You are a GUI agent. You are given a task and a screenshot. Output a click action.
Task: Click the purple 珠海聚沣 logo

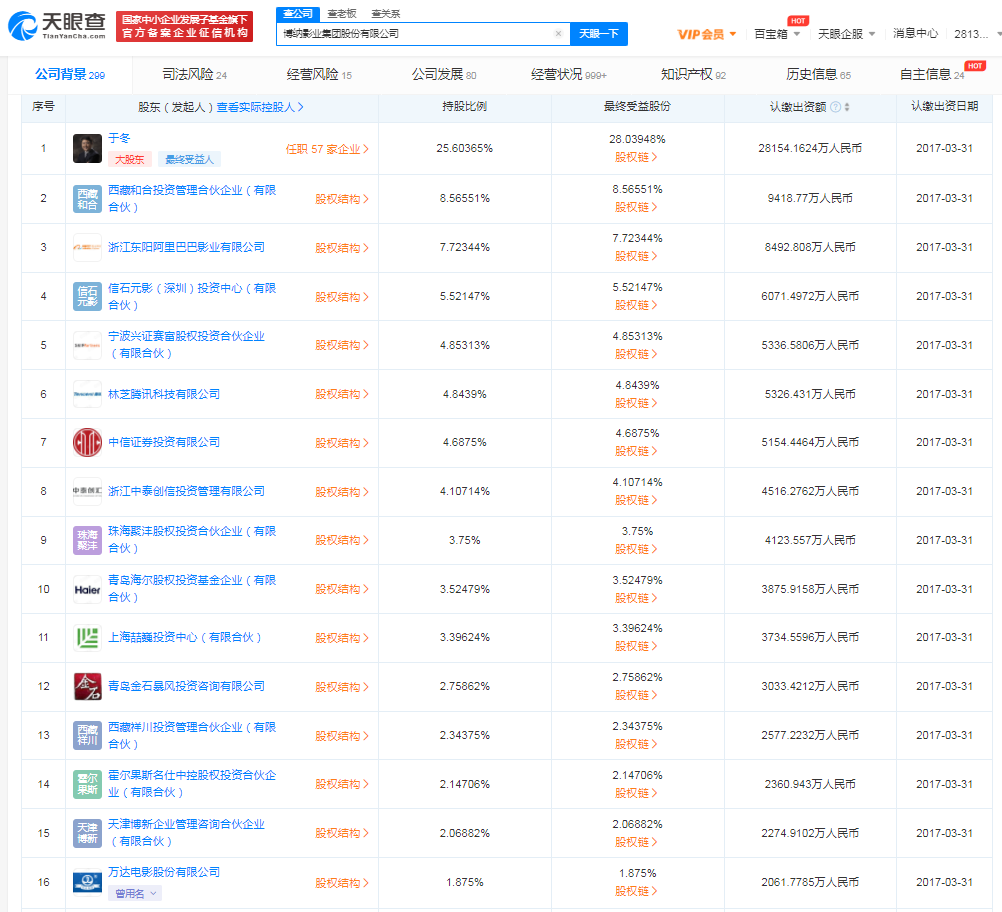pyautogui.click(x=88, y=540)
